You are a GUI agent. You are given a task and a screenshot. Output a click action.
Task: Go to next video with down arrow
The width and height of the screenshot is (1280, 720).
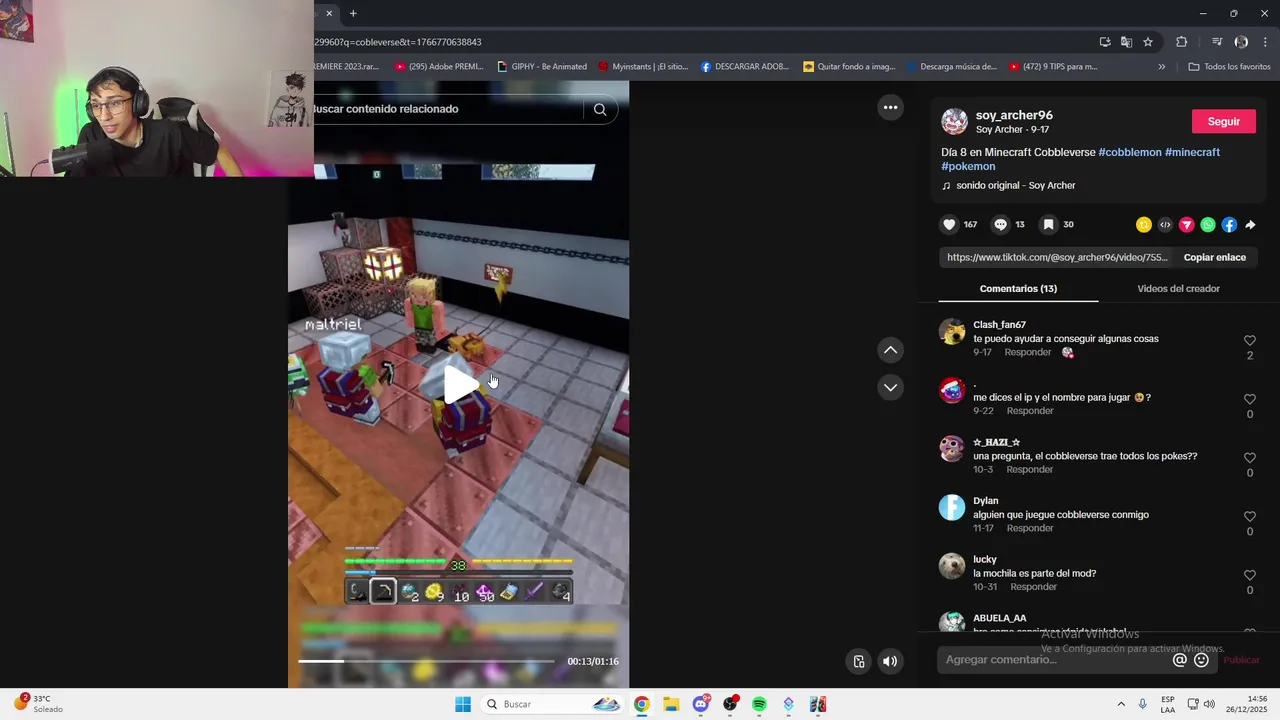tap(890, 387)
